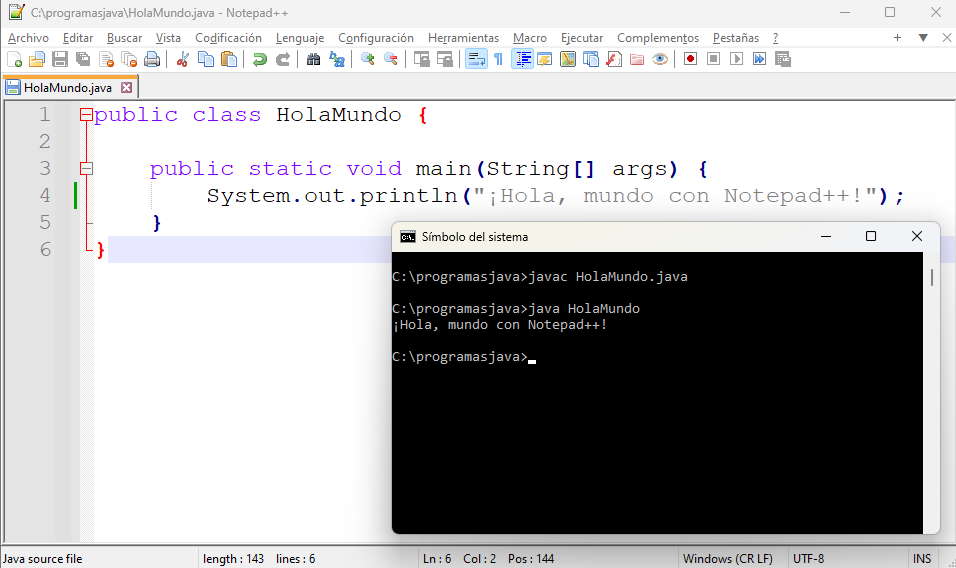Click the Save All icon

[x=83, y=59]
